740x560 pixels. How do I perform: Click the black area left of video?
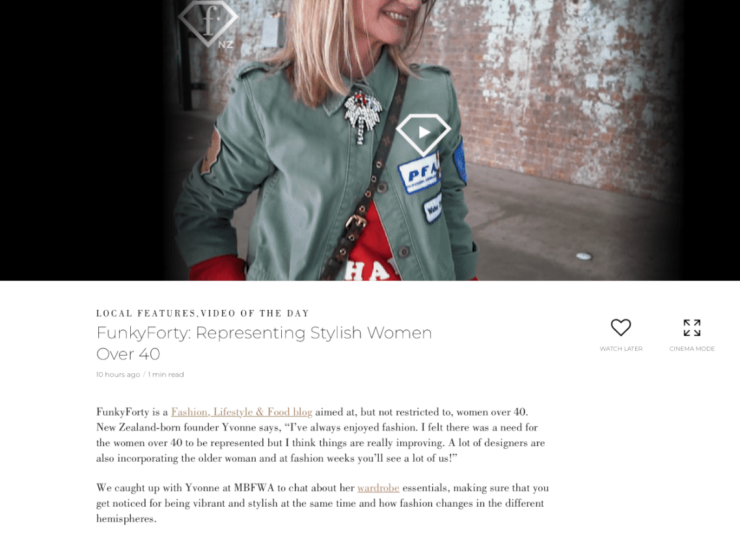click(x=80, y=142)
